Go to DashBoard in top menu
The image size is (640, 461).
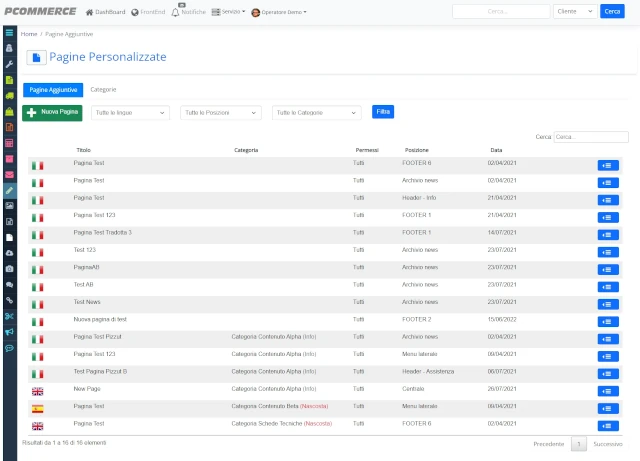point(106,12)
